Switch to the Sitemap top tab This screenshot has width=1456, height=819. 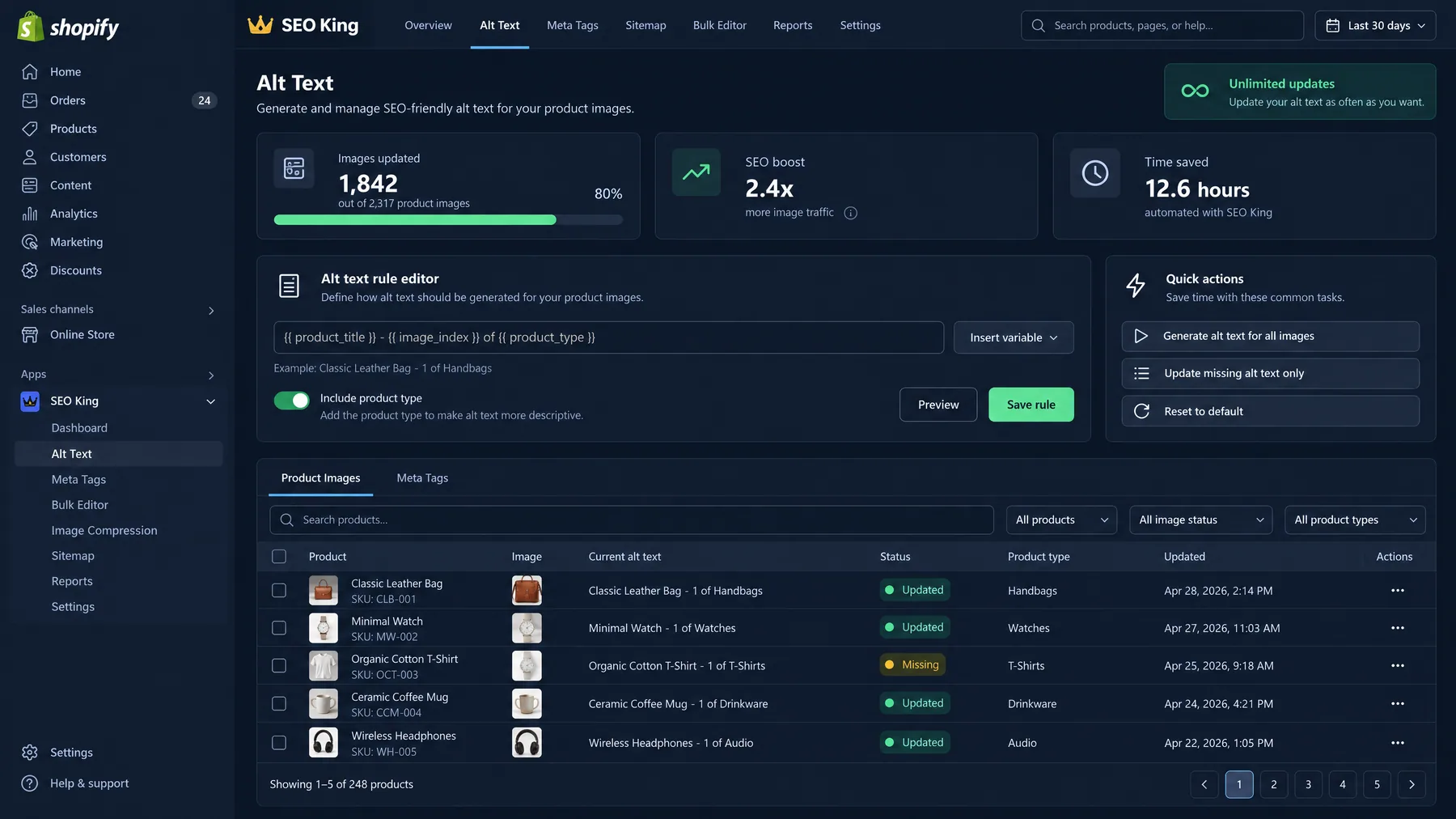point(645,25)
